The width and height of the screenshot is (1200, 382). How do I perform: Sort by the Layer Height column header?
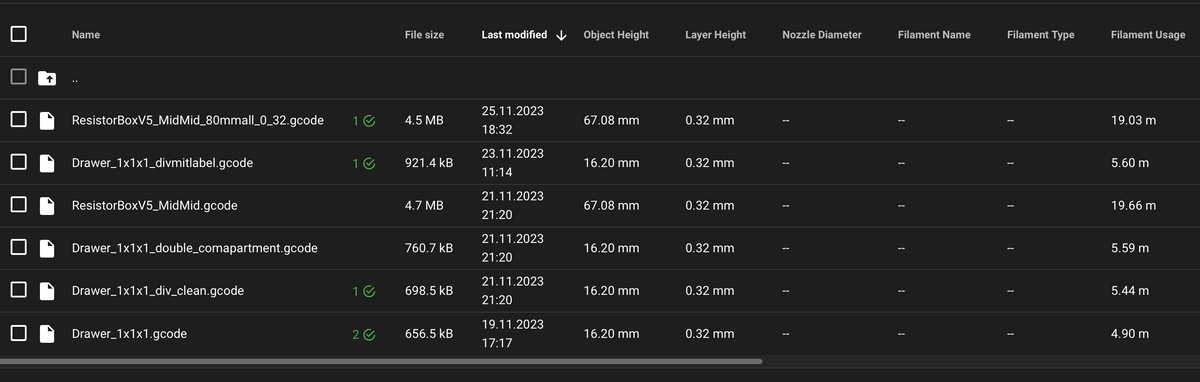pyautogui.click(x=715, y=35)
